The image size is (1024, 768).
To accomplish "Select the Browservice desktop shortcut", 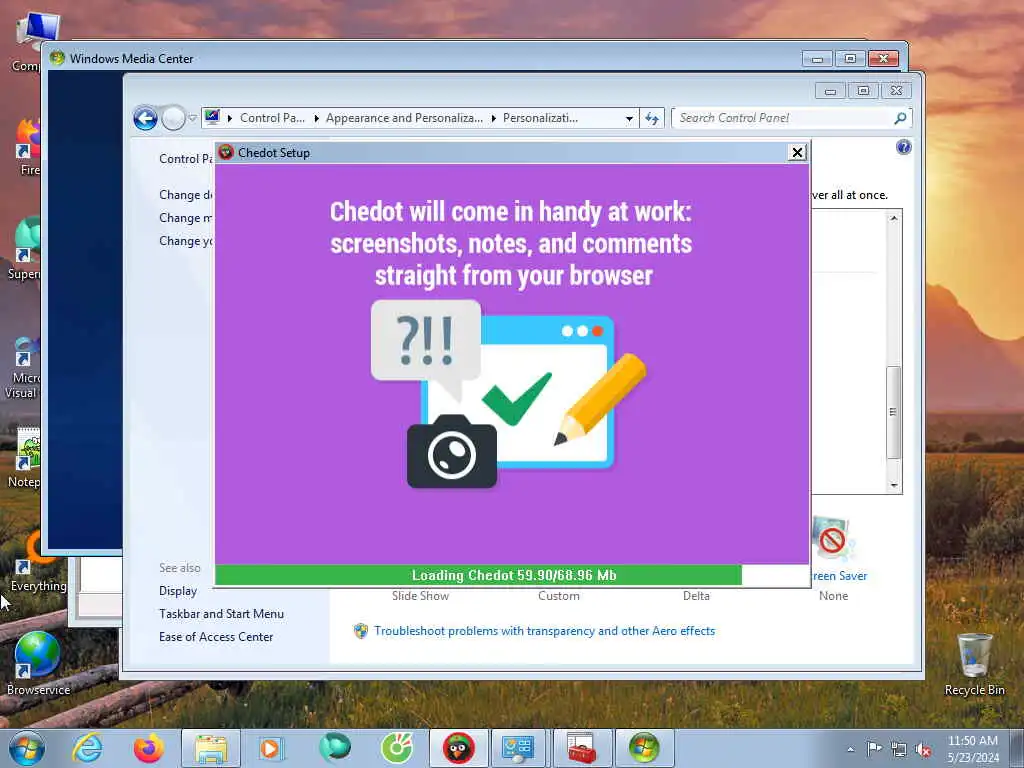I will [38, 664].
